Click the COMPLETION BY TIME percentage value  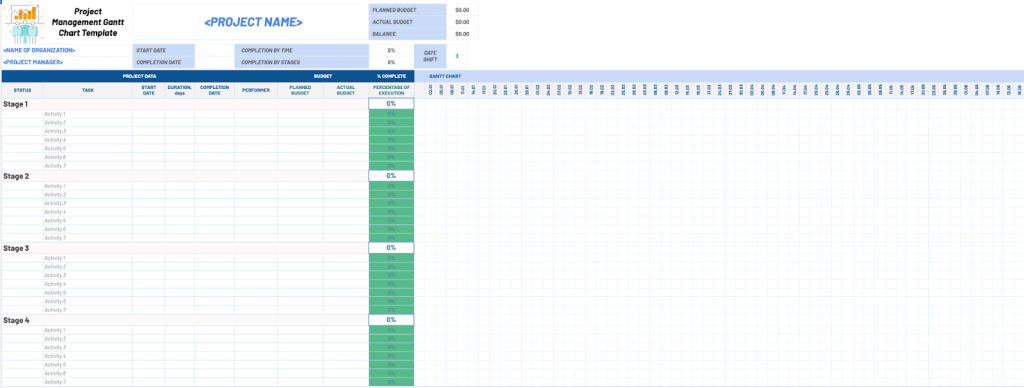click(x=391, y=50)
